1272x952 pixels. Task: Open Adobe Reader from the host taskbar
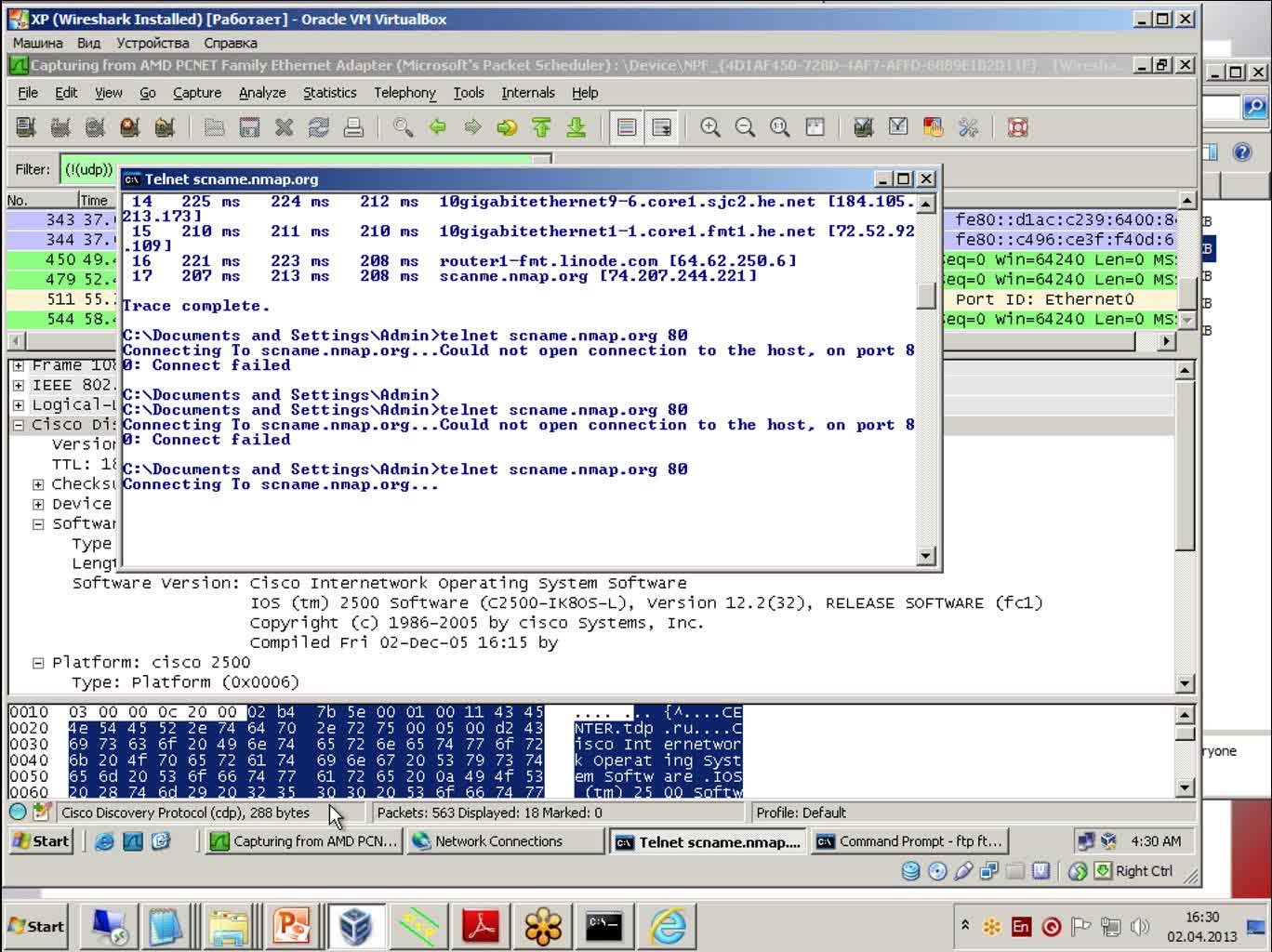pyautogui.click(x=481, y=926)
